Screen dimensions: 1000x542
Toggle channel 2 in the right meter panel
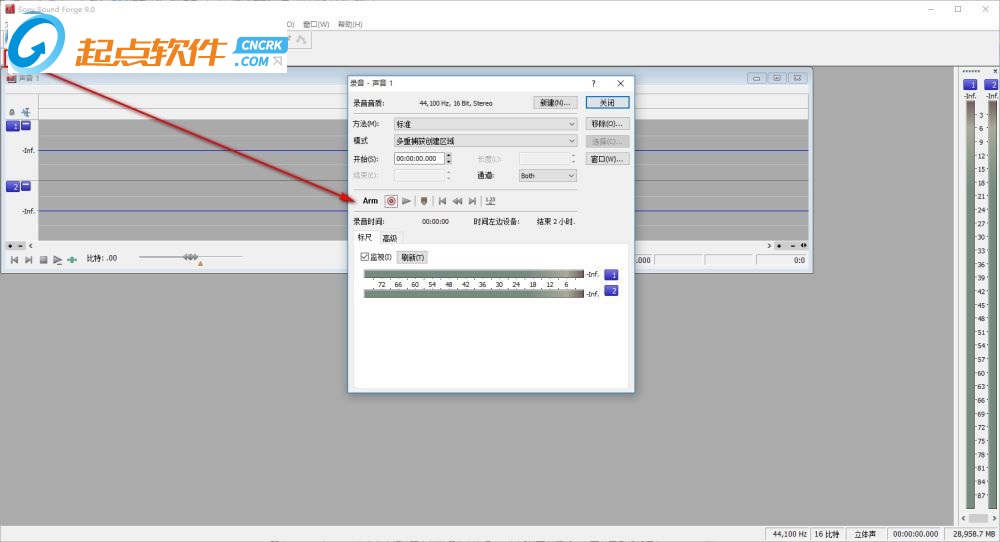pos(991,85)
